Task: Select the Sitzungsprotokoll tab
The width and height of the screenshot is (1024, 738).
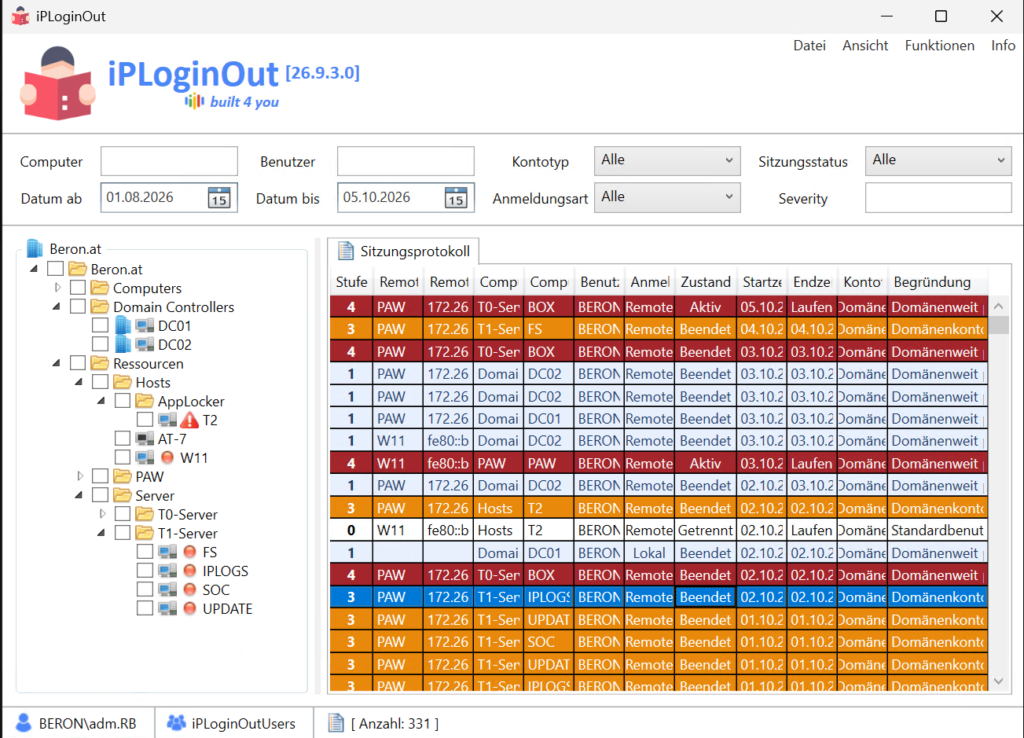Action: click(403, 251)
